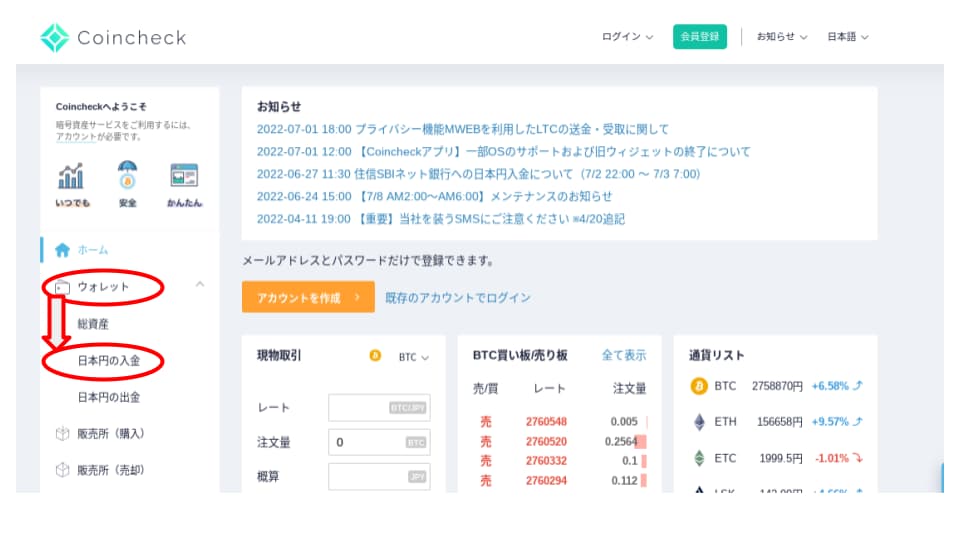The image size is (960, 540).
Task: Open the ログイン dropdown
Action: [628, 37]
